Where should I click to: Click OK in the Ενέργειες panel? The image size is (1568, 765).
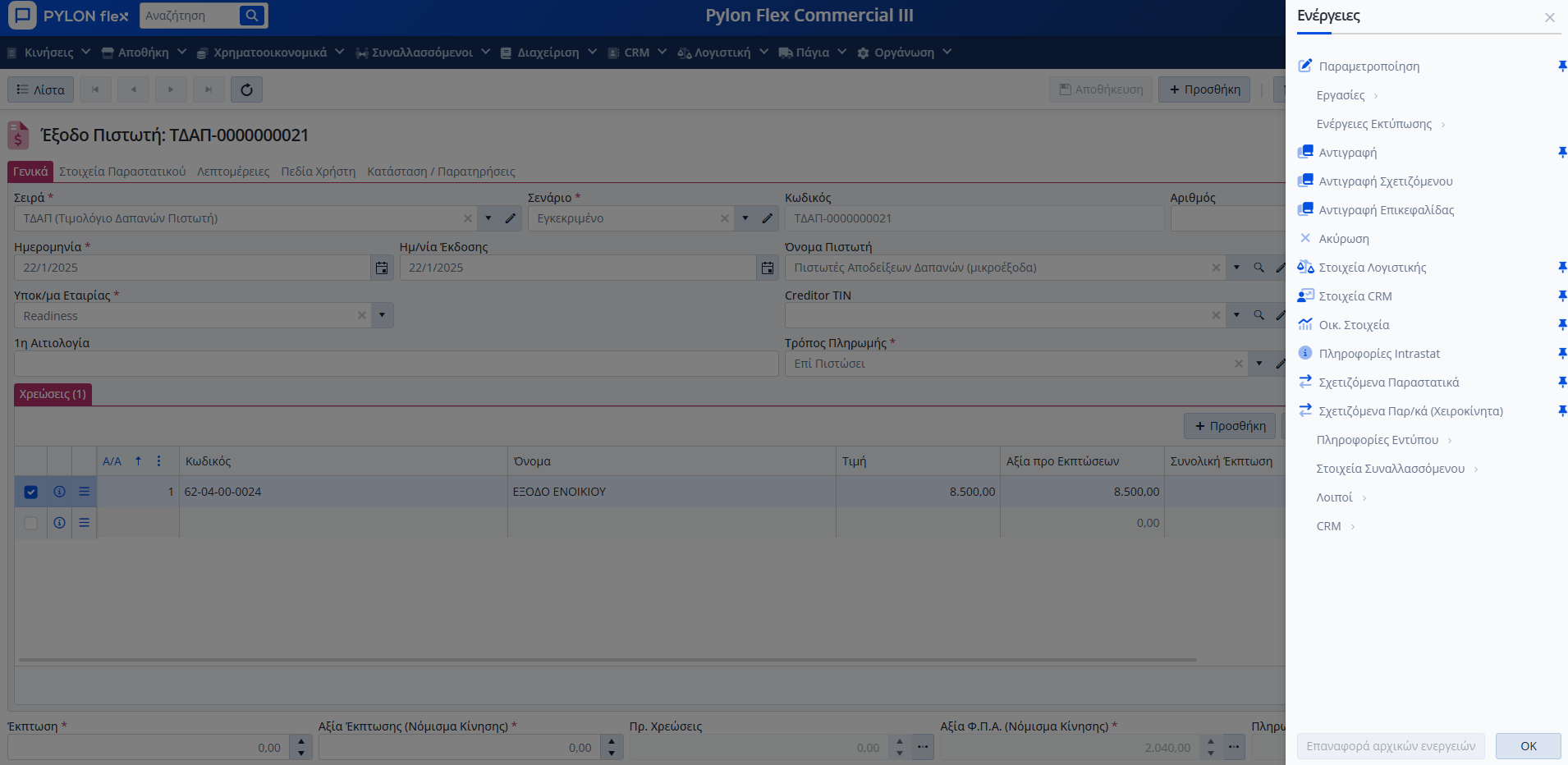pos(1529,746)
